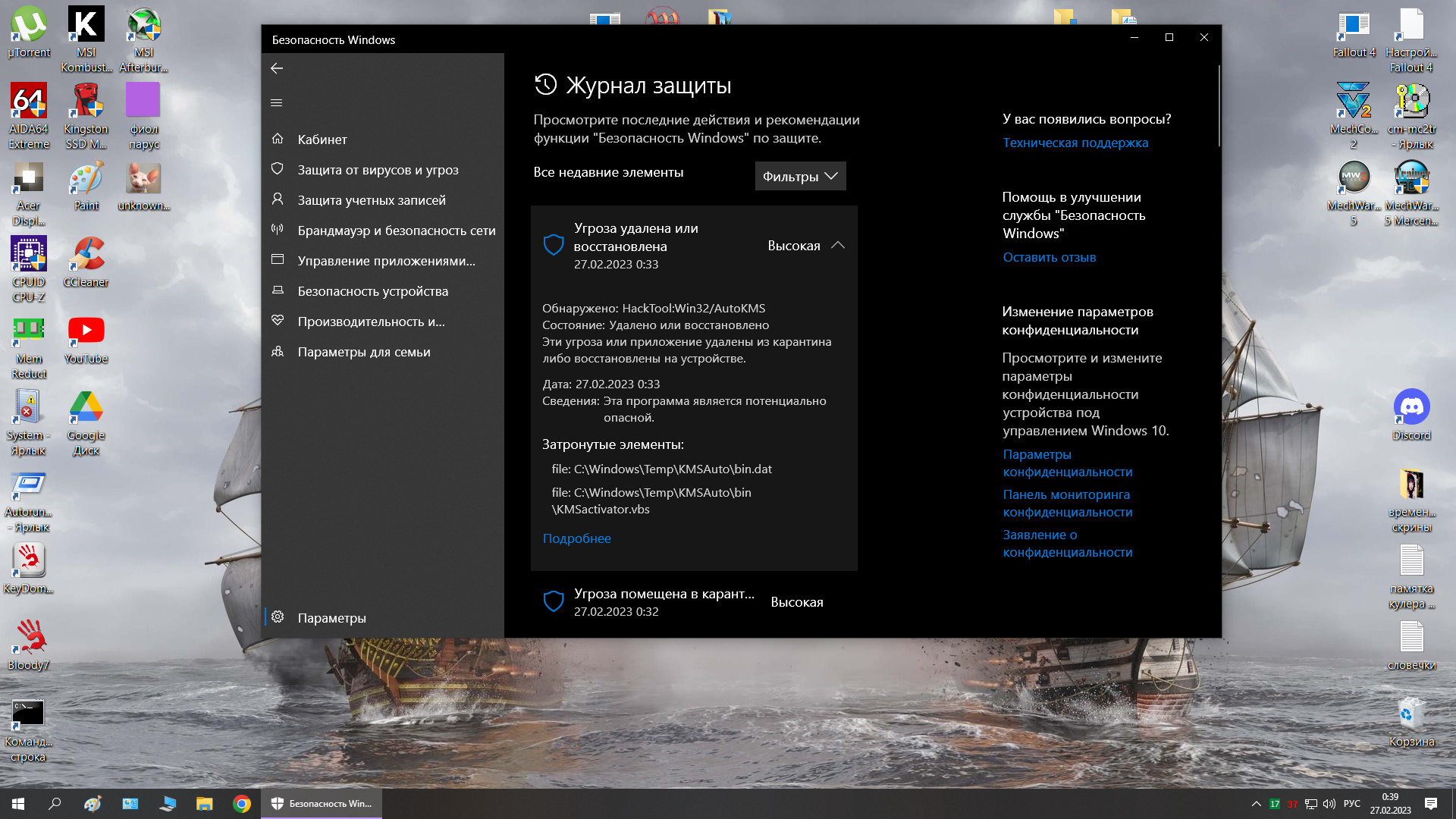Click the firewall network icon in sidebar
The width and height of the screenshot is (1456, 819).
coord(278,230)
